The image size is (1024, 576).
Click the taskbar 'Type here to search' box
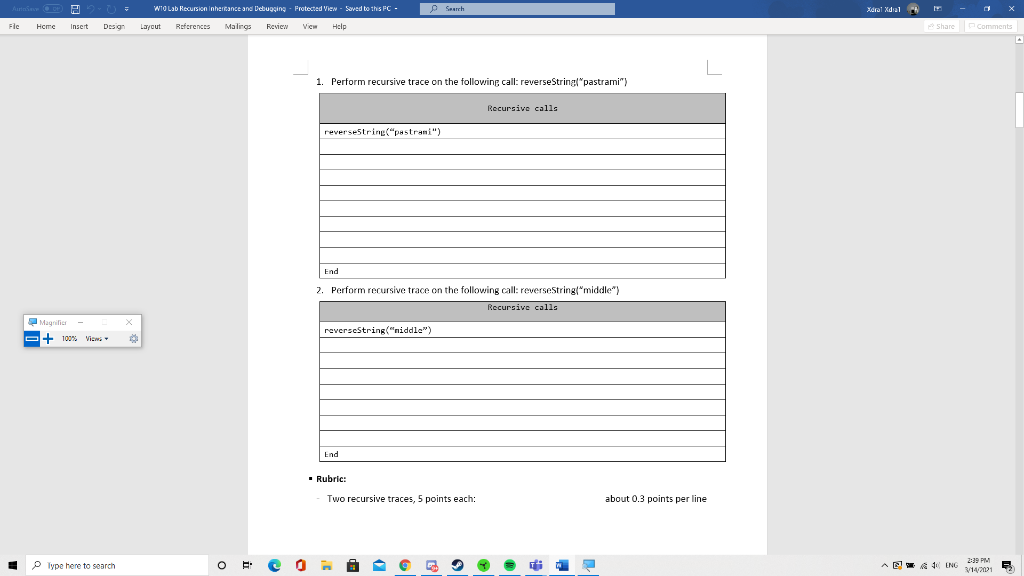coord(117,566)
